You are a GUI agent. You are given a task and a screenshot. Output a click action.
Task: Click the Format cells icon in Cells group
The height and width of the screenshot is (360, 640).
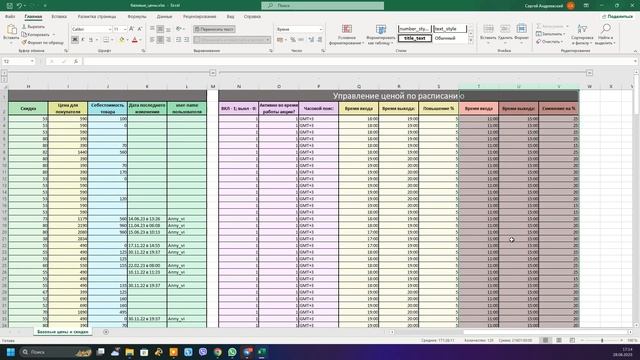(x=521, y=29)
